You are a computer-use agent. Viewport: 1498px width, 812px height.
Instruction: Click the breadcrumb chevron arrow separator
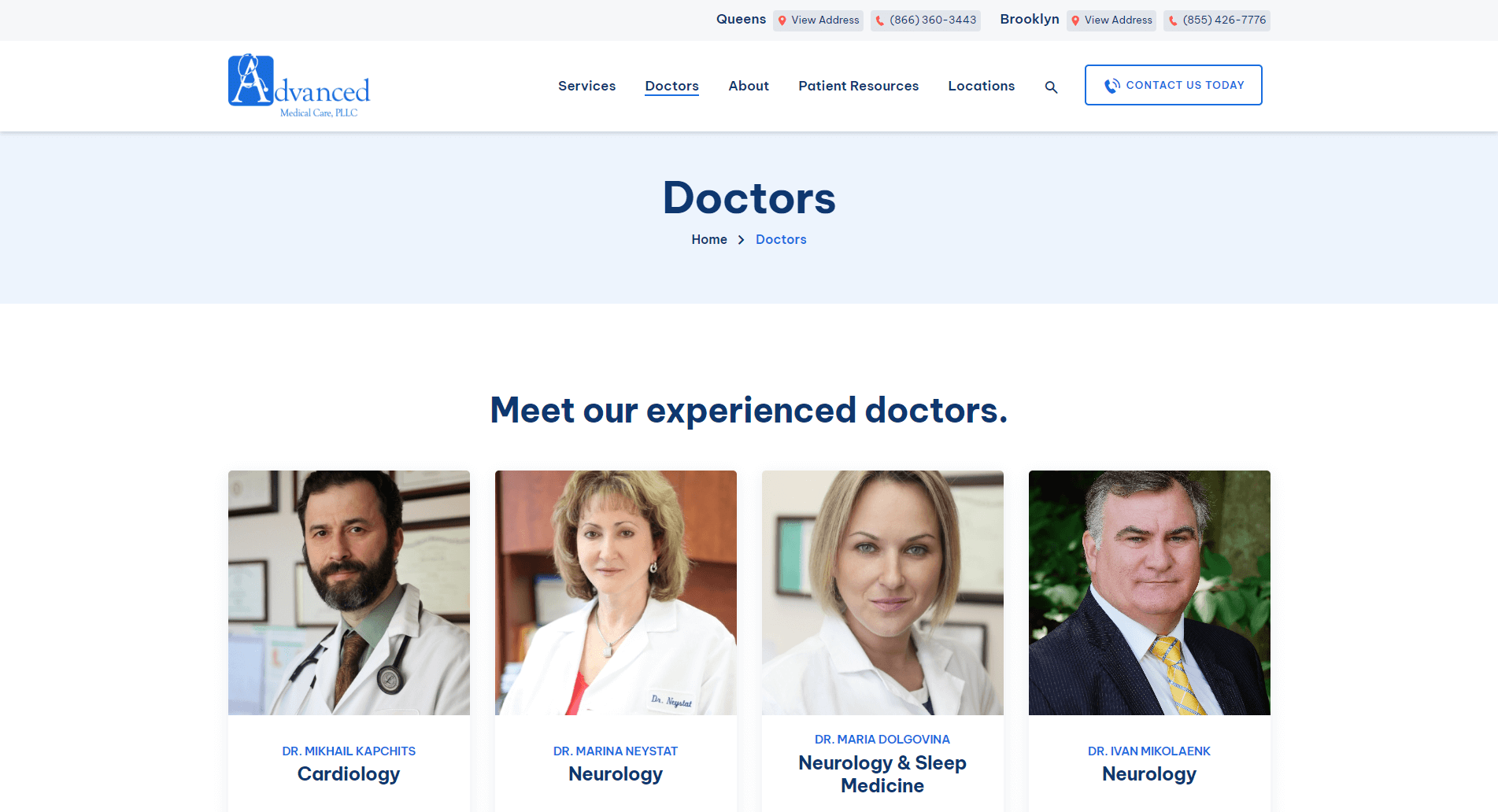coord(741,240)
